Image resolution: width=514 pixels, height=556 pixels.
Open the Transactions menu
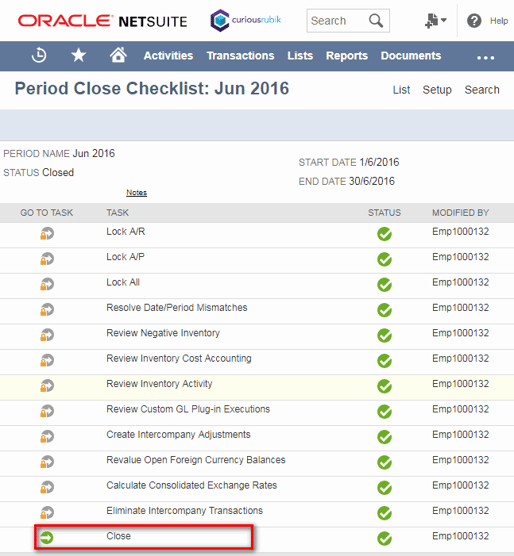pos(240,56)
